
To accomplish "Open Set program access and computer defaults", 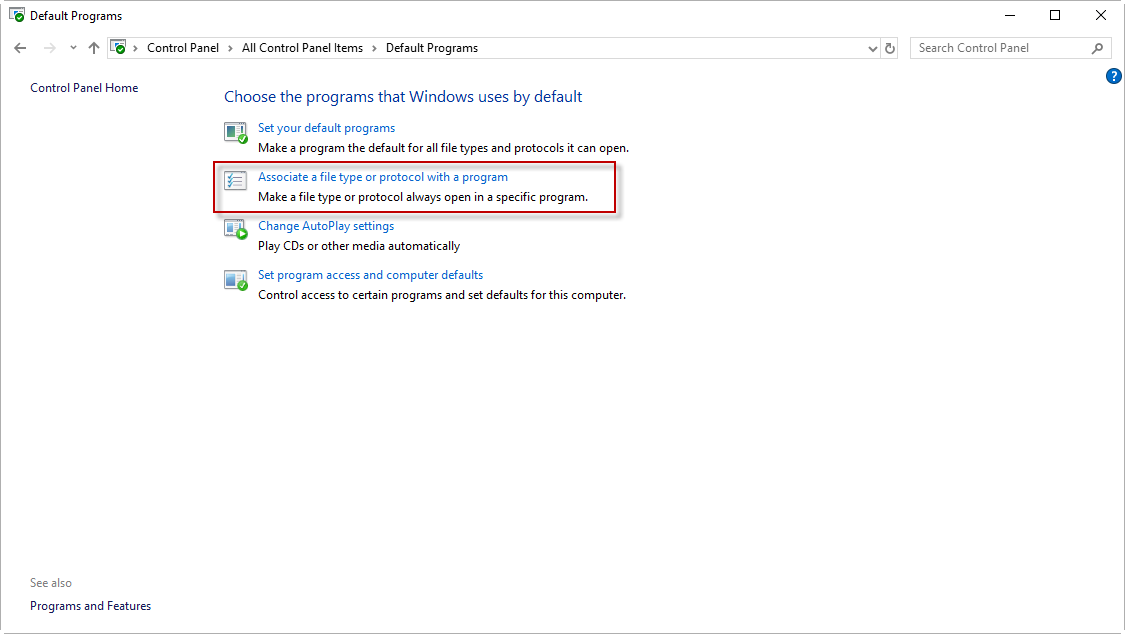I will point(370,275).
